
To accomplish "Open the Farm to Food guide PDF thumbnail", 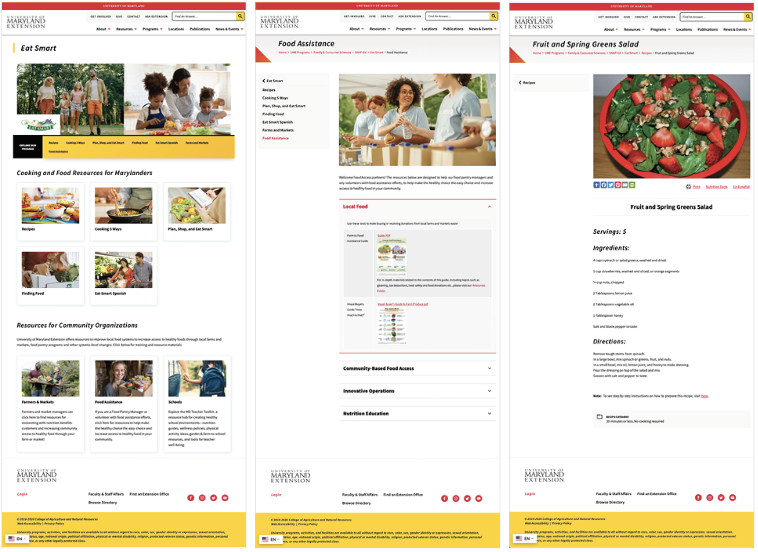I will click(392, 257).
